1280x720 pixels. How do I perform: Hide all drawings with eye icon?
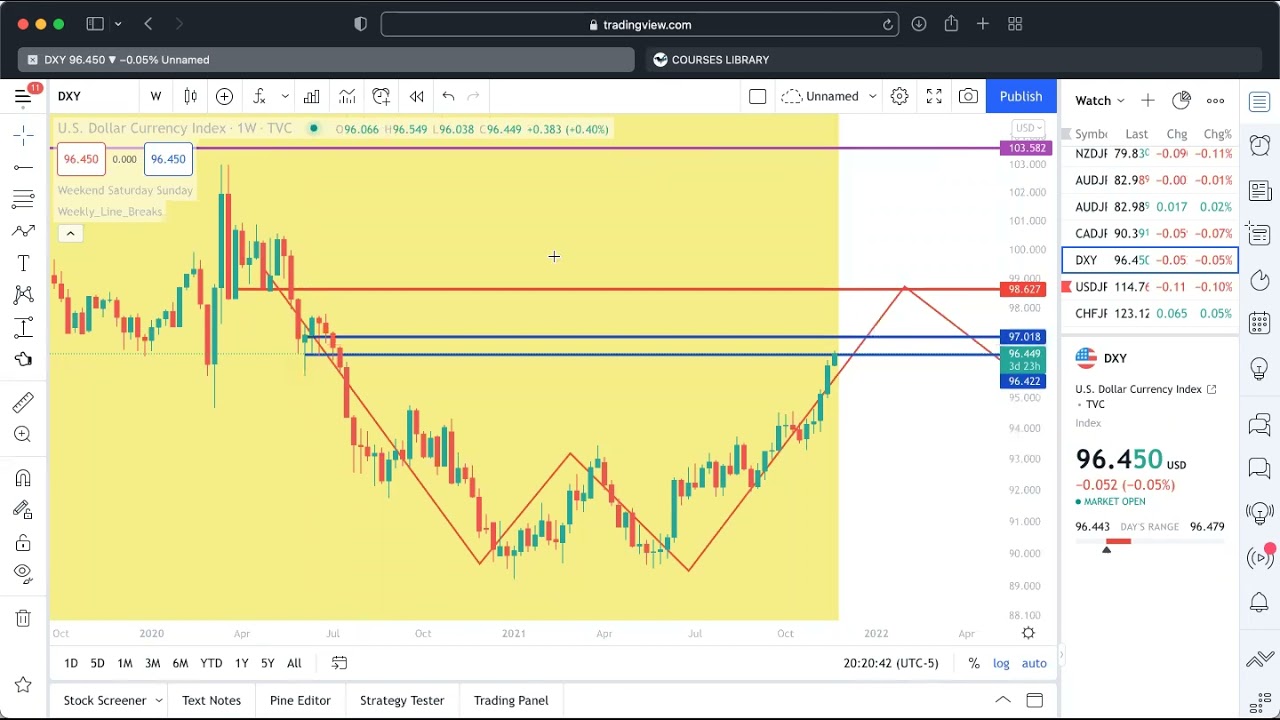click(x=23, y=574)
